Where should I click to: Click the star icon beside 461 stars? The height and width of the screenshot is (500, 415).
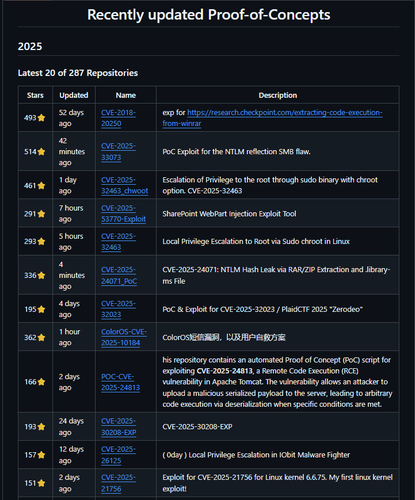click(x=41, y=186)
